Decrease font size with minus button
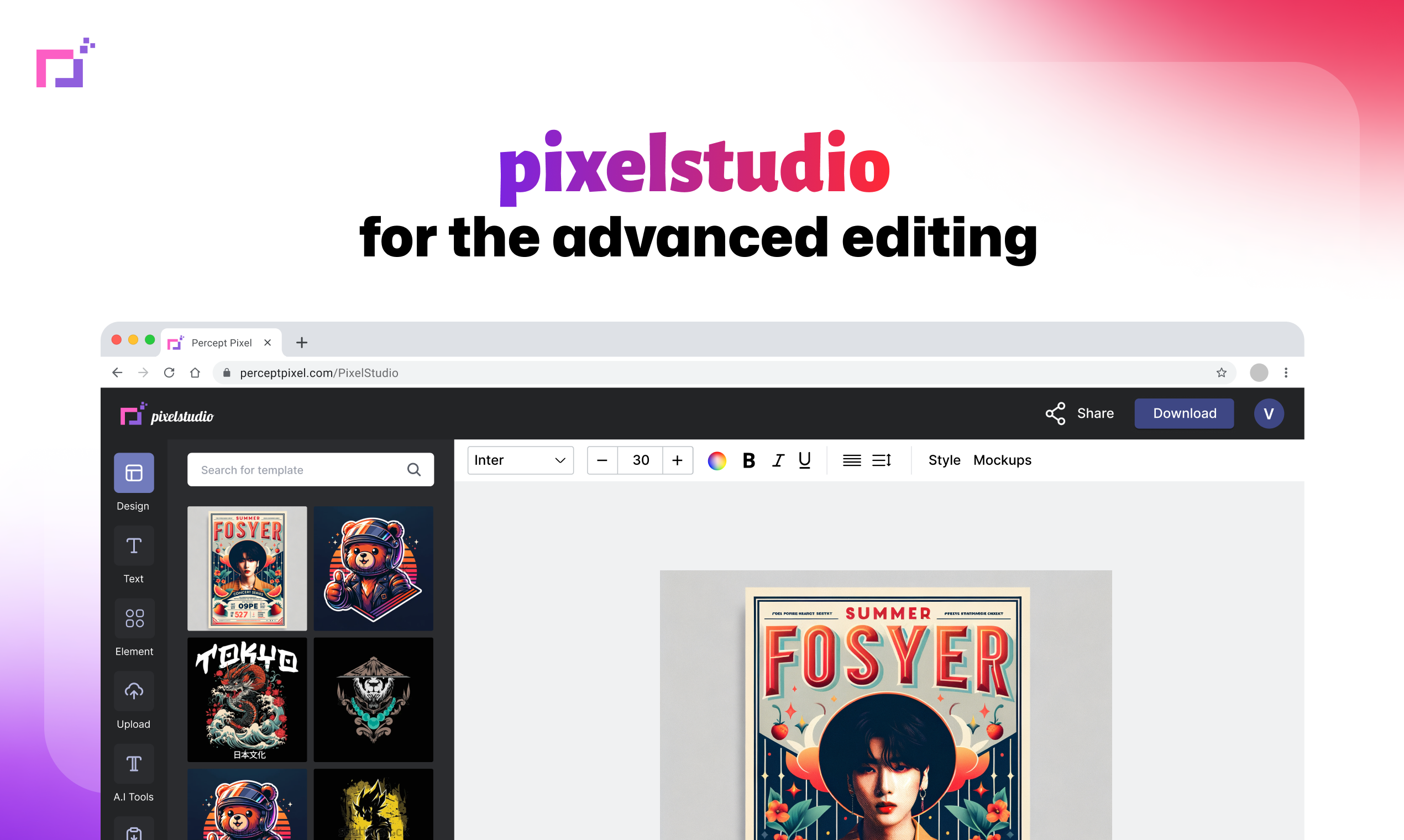The image size is (1404, 840). (x=603, y=460)
